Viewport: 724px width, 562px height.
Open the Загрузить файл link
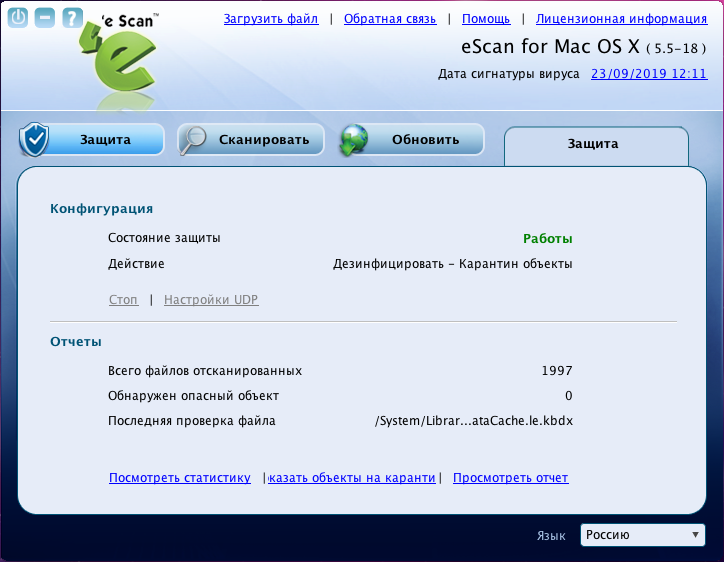coord(271,19)
